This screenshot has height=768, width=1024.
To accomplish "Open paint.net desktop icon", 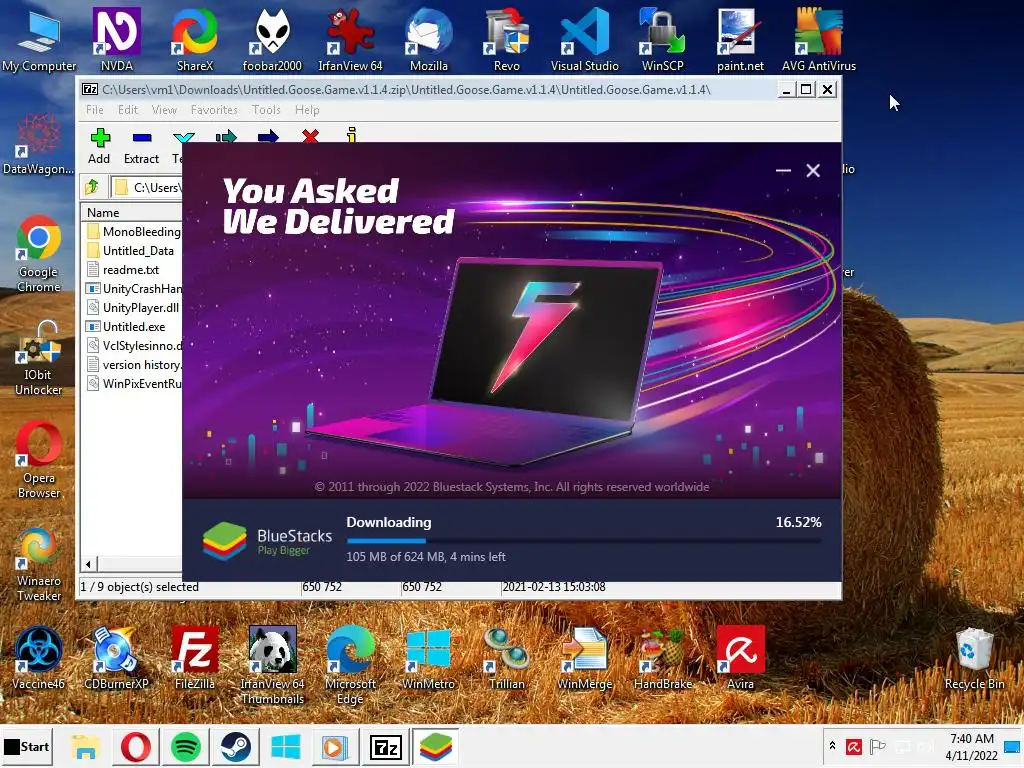I will [x=740, y=39].
